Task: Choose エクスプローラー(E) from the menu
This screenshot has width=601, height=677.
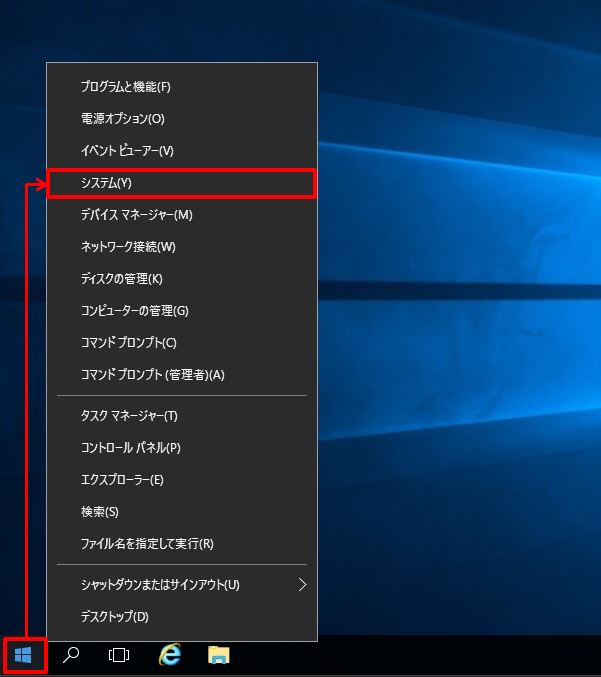Action: pyautogui.click(x=182, y=480)
